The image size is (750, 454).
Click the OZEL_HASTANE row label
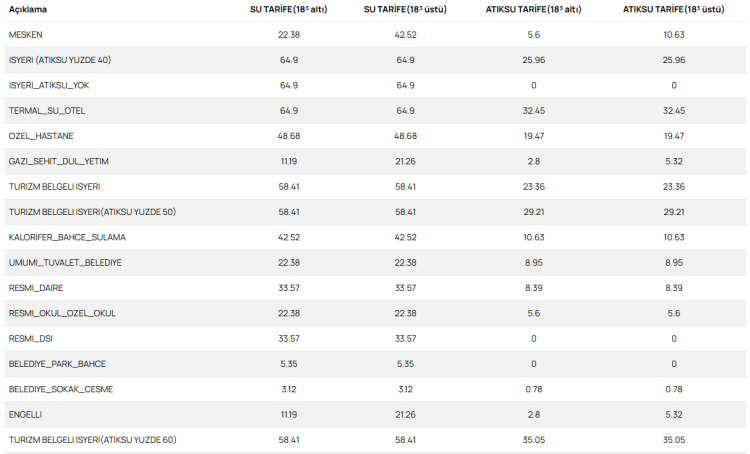pos(41,136)
